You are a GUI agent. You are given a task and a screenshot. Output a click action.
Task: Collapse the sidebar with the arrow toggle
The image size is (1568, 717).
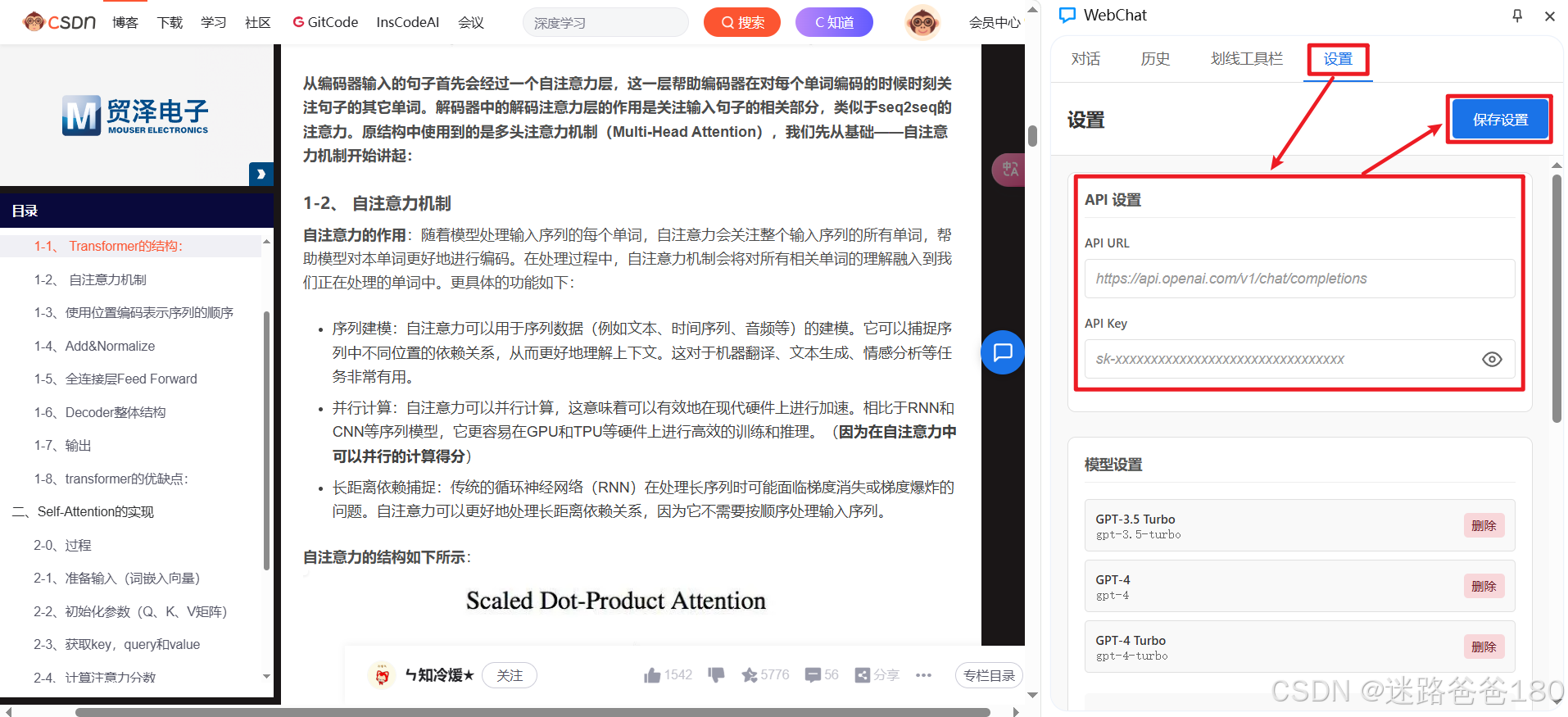(x=261, y=174)
